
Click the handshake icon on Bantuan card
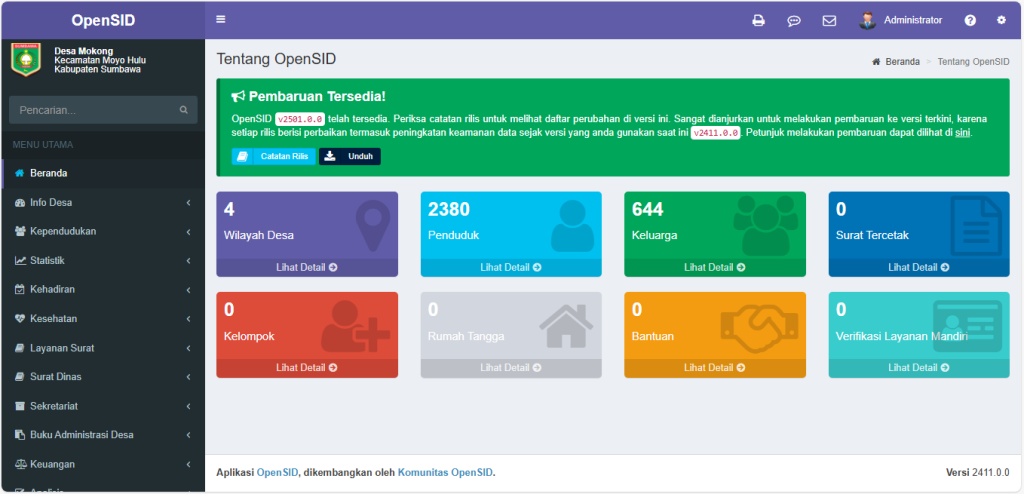[x=760, y=328]
